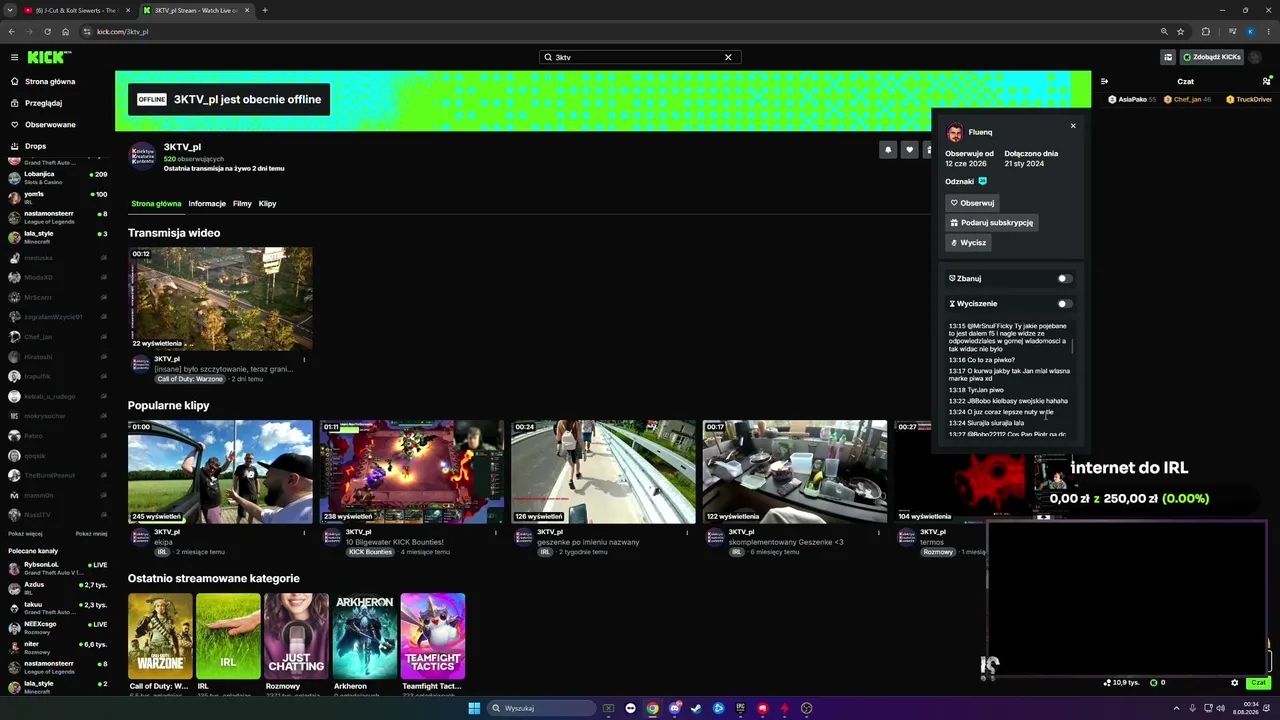The height and width of the screenshot is (720, 1280).
Task: Open a new Chrome tab
Action: pos(265,10)
